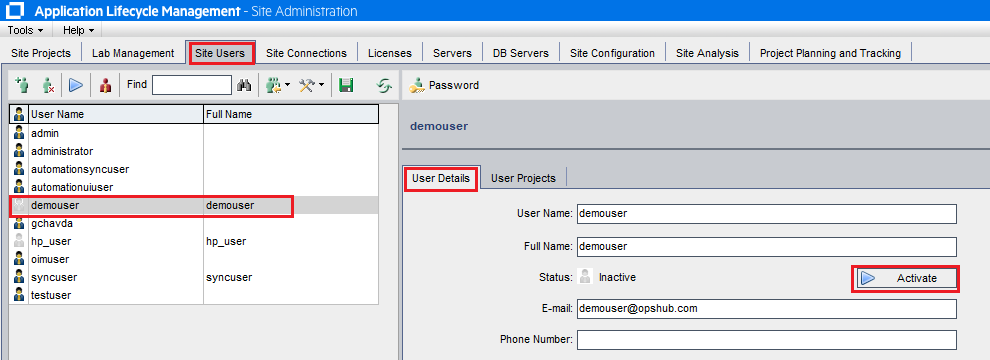The image size is (990, 360).
Task: Switch to Site Projects tab
Action: click(40, 53)
